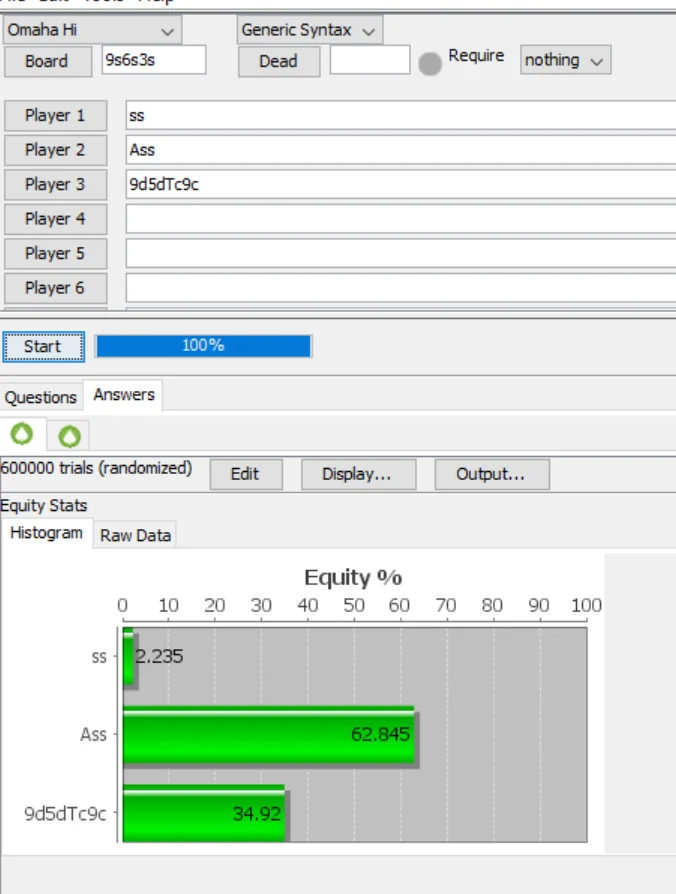The width and height of the screenshot is (676, 894).
Task: Click the 100% progress bar
Action: (x=203, y=345)
